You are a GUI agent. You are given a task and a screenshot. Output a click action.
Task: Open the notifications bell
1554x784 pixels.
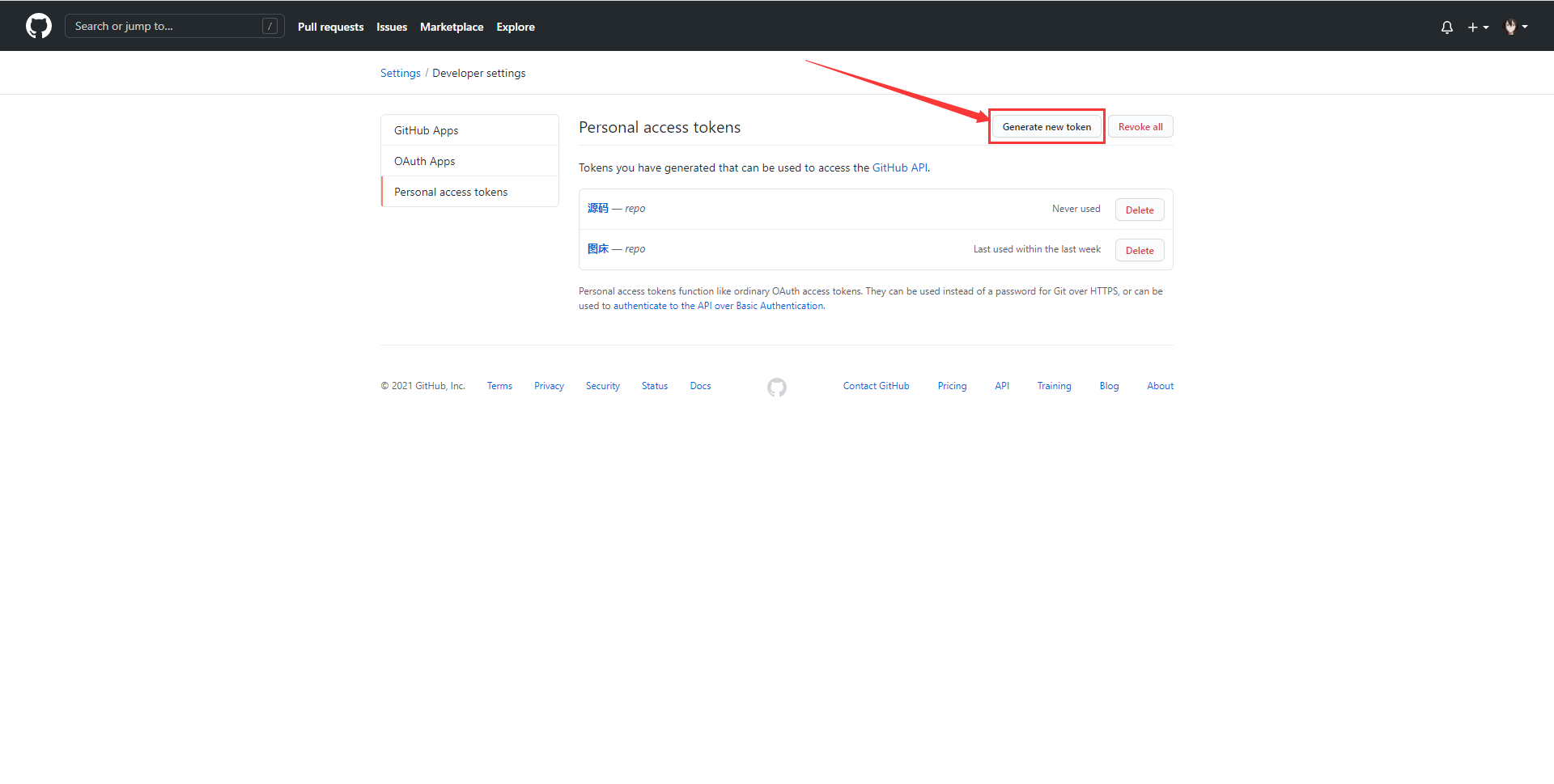coord(1447,27)
